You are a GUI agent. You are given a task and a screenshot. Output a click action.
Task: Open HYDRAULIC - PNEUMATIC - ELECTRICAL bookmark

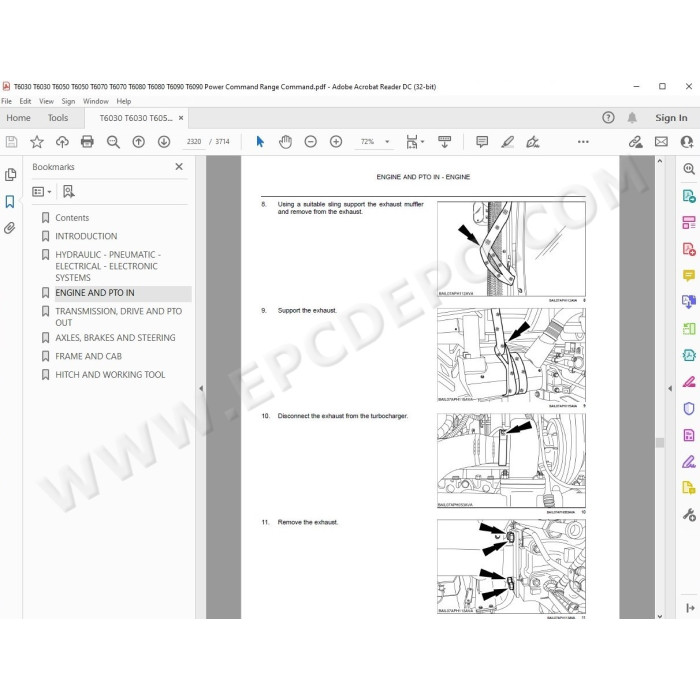pyautogui.click(x=106, y=266)
